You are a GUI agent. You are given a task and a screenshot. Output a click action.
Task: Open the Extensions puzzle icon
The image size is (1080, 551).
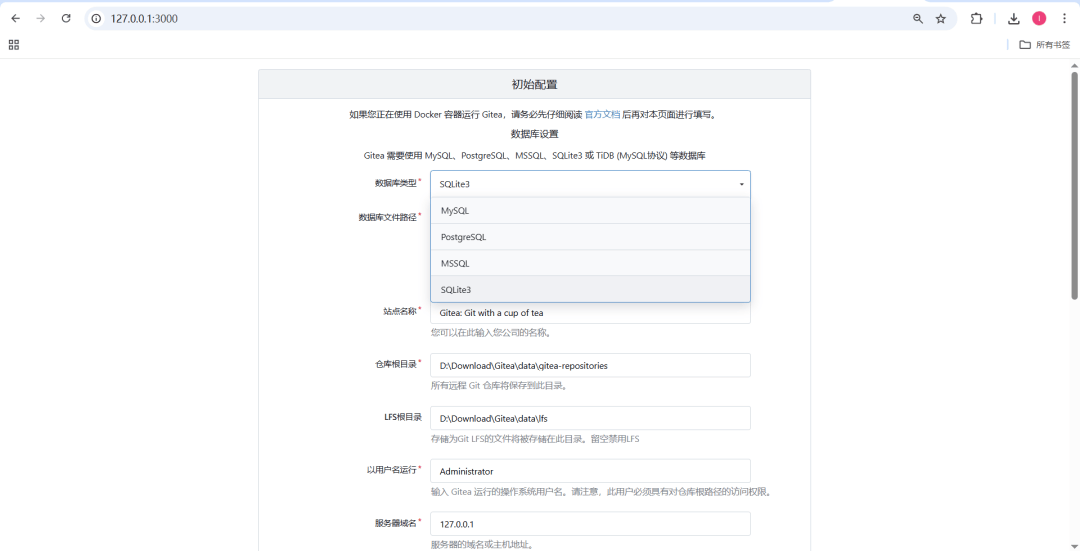click(977, 19)
